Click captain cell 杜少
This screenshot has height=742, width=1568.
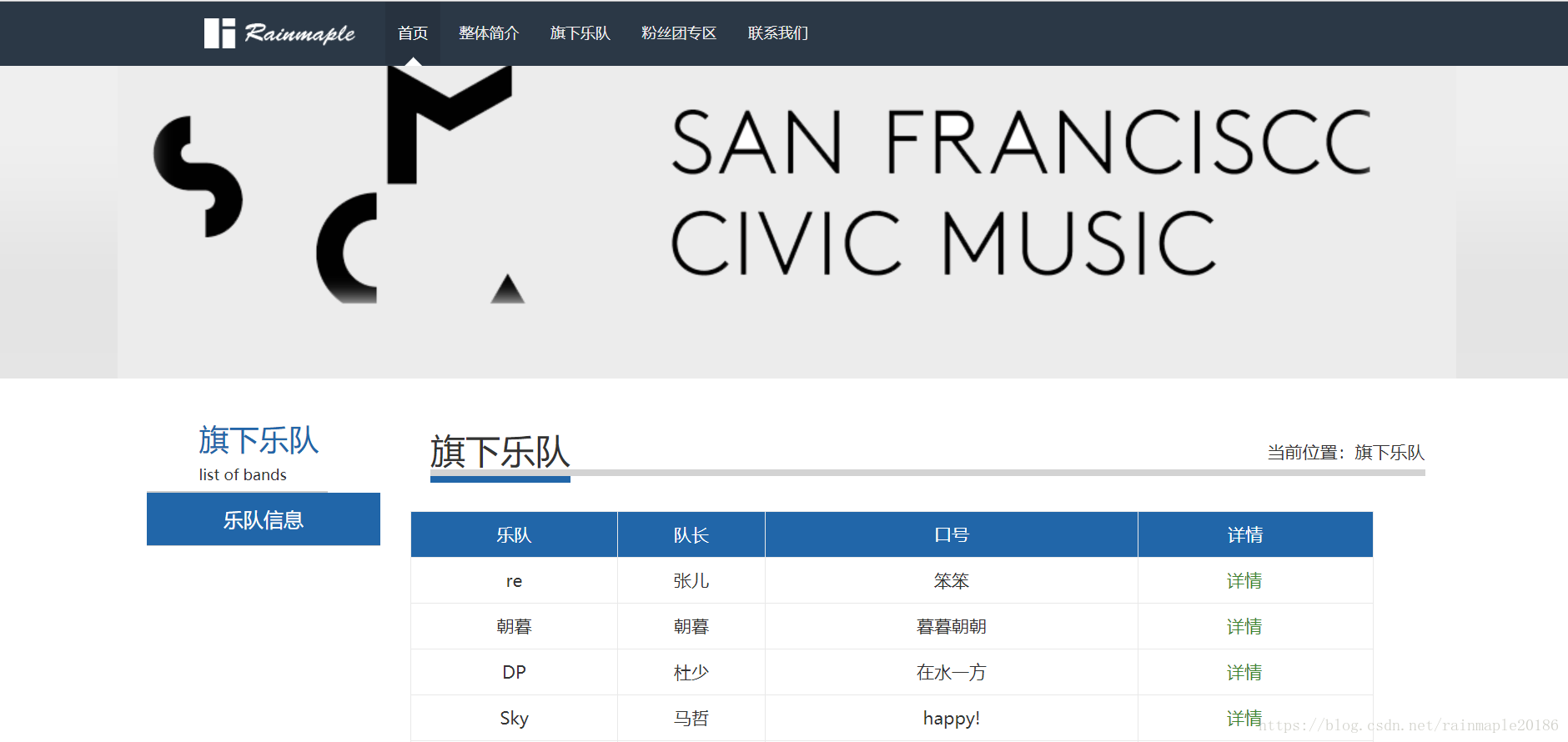691,672
